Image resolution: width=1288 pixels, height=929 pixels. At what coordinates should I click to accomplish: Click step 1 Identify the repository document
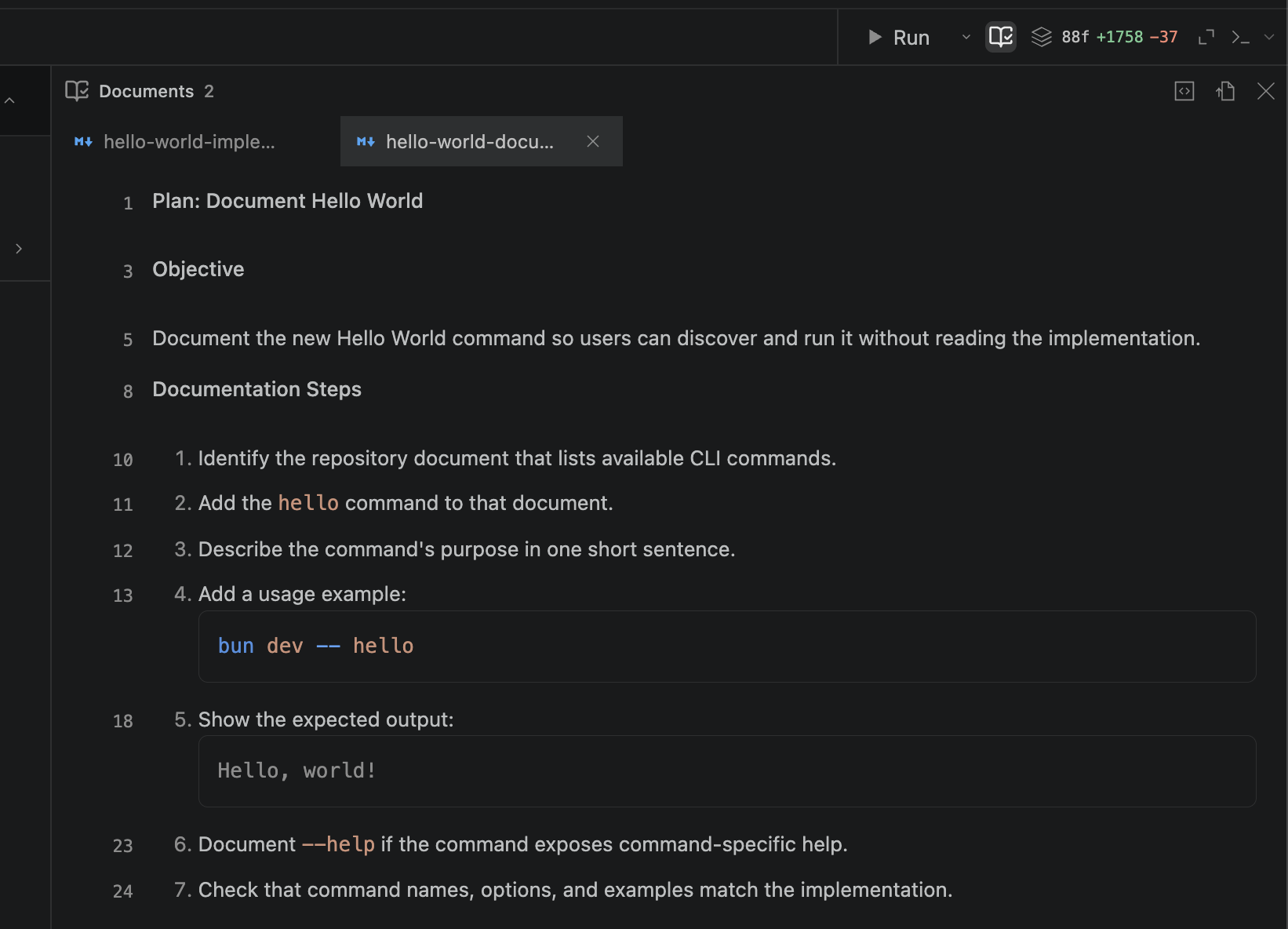pyautogui.click(x=517, y=458)
